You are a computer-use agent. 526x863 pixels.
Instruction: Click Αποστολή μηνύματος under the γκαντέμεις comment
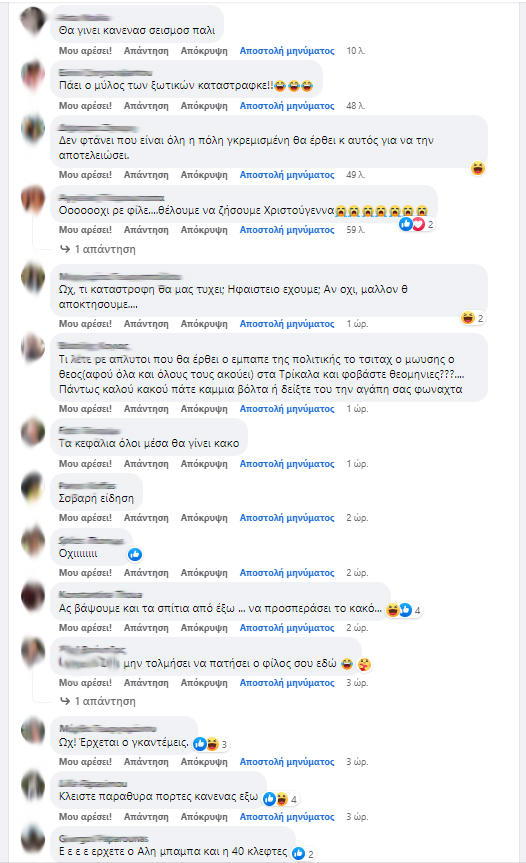click(x=287, y=762)
